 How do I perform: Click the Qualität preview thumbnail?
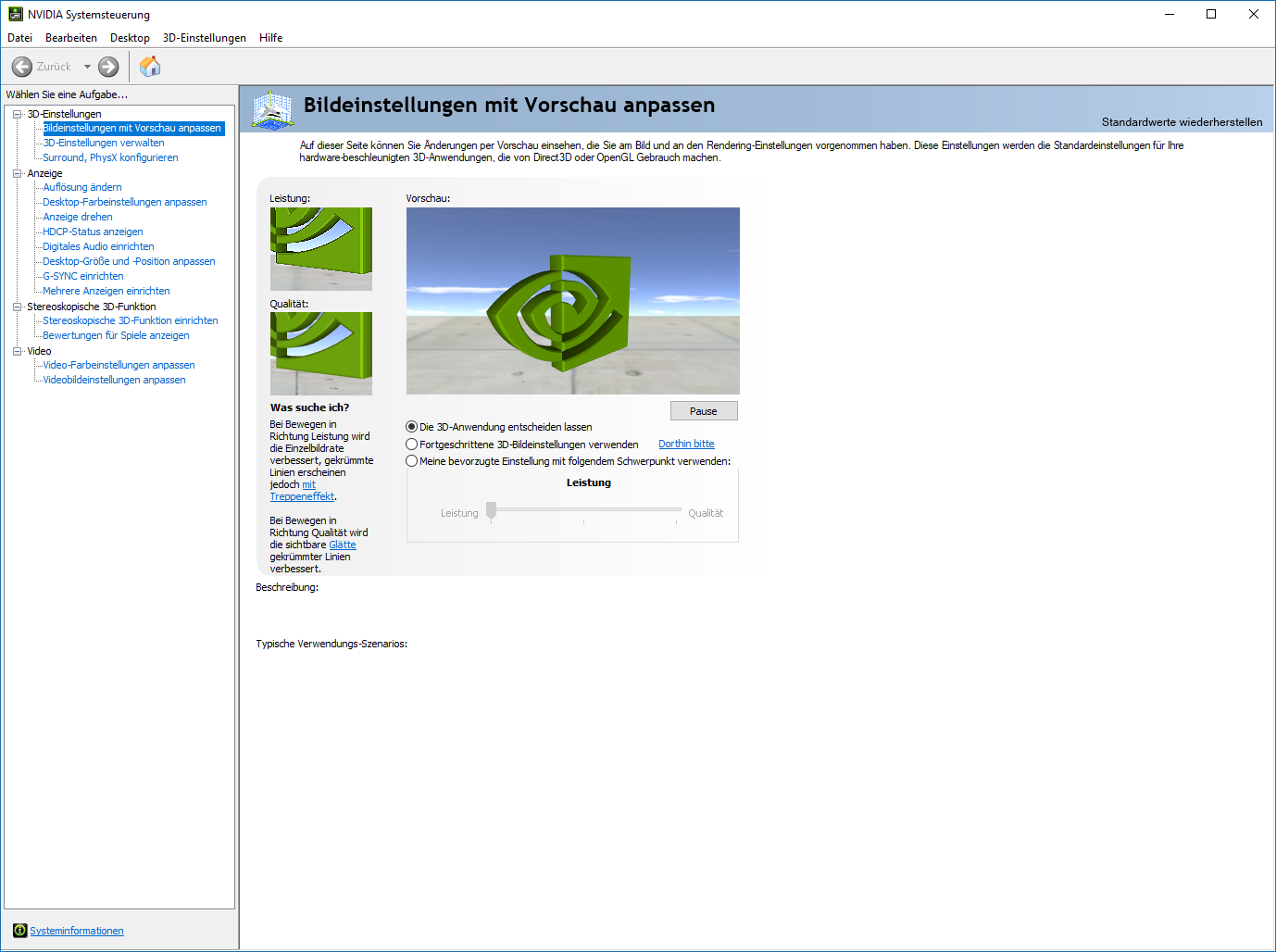[x=321, y=354]
